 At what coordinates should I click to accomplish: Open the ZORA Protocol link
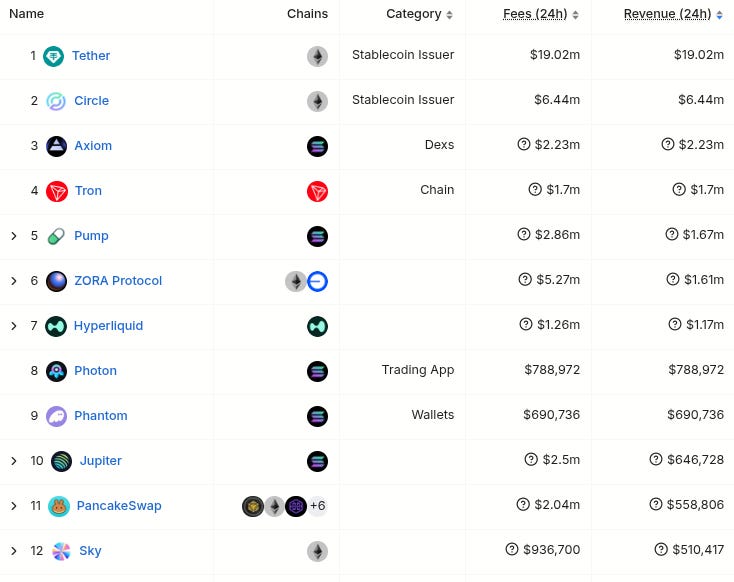118,280
